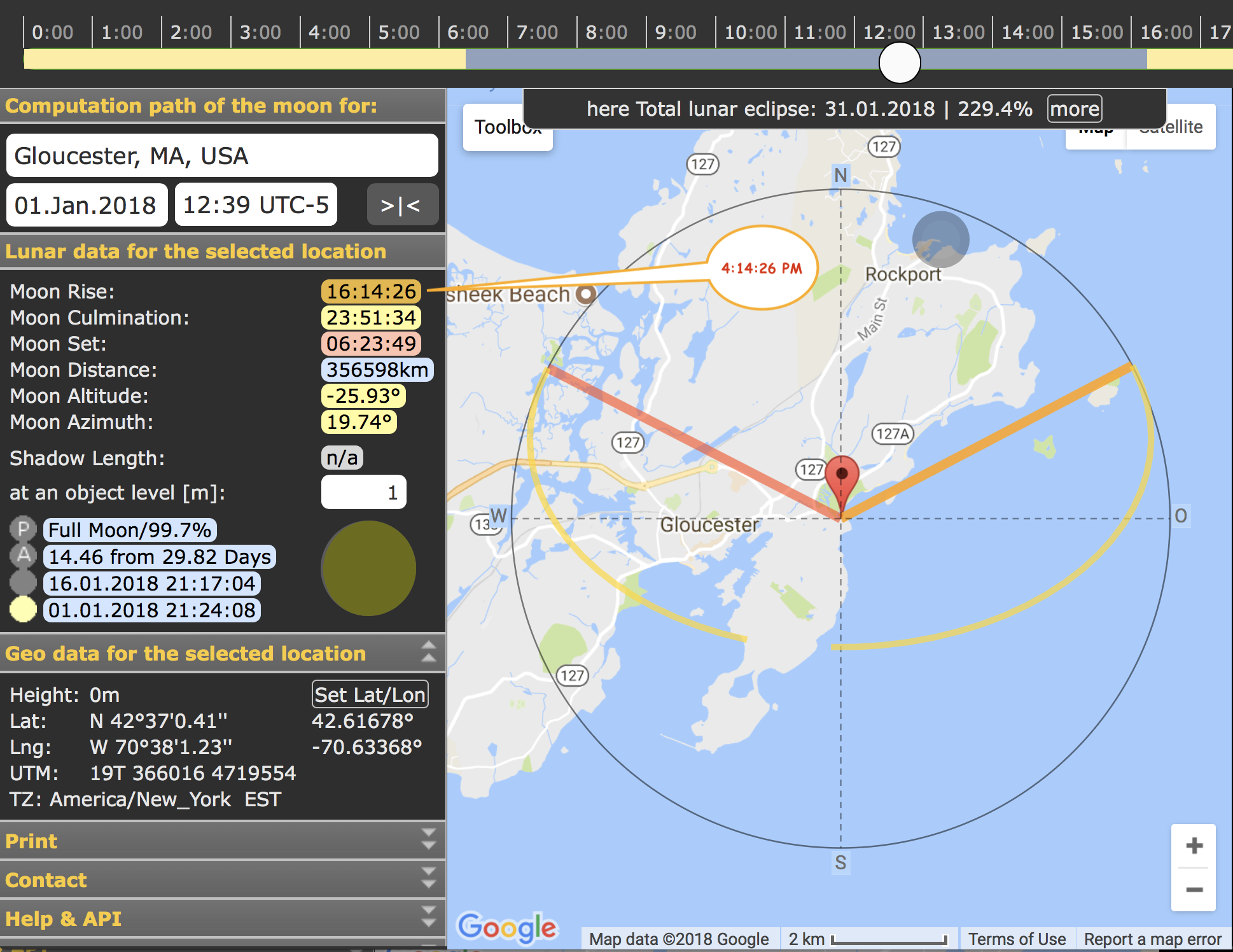Zoom out the map with minus
The image size is (1233, 952).
pos(1194,890)
